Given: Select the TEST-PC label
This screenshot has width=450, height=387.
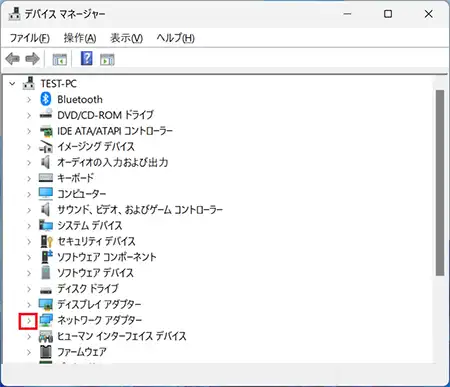Looking at the screenshot, I should (59, 83).
